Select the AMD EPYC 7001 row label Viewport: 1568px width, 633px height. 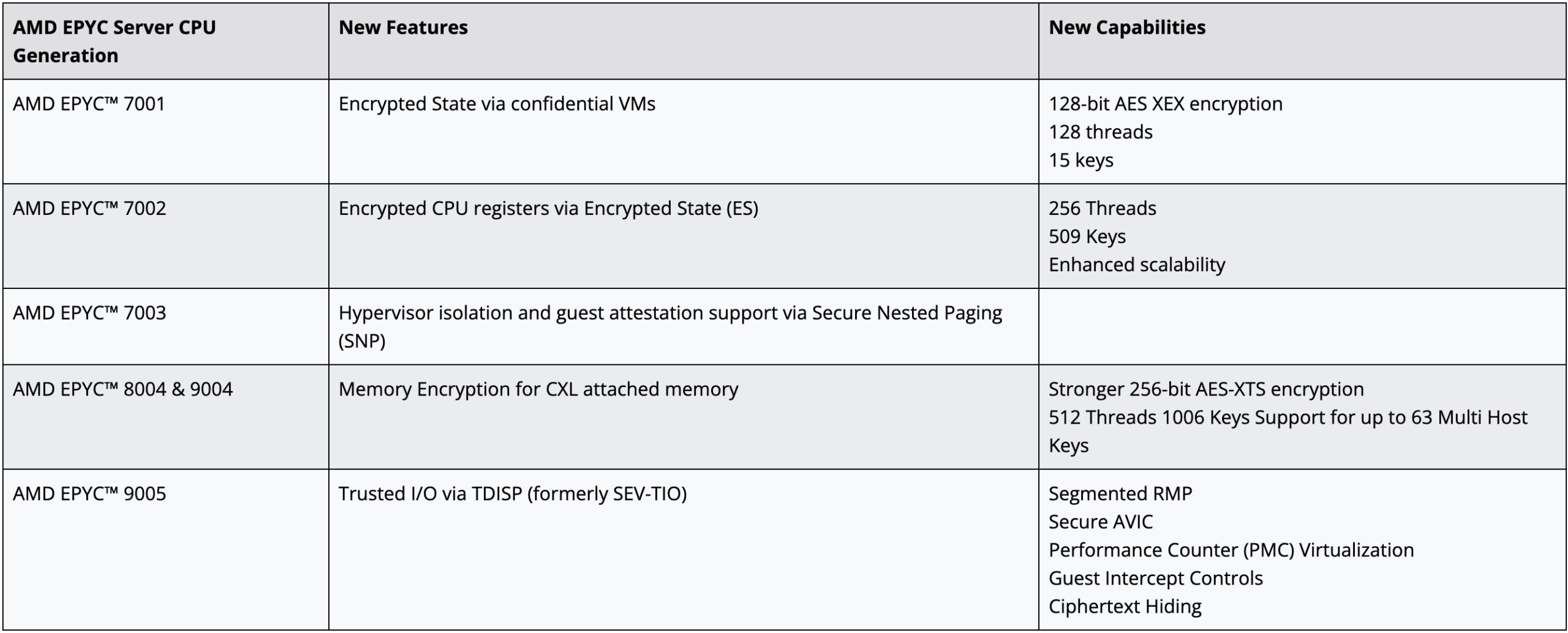[x=89, y=104]
